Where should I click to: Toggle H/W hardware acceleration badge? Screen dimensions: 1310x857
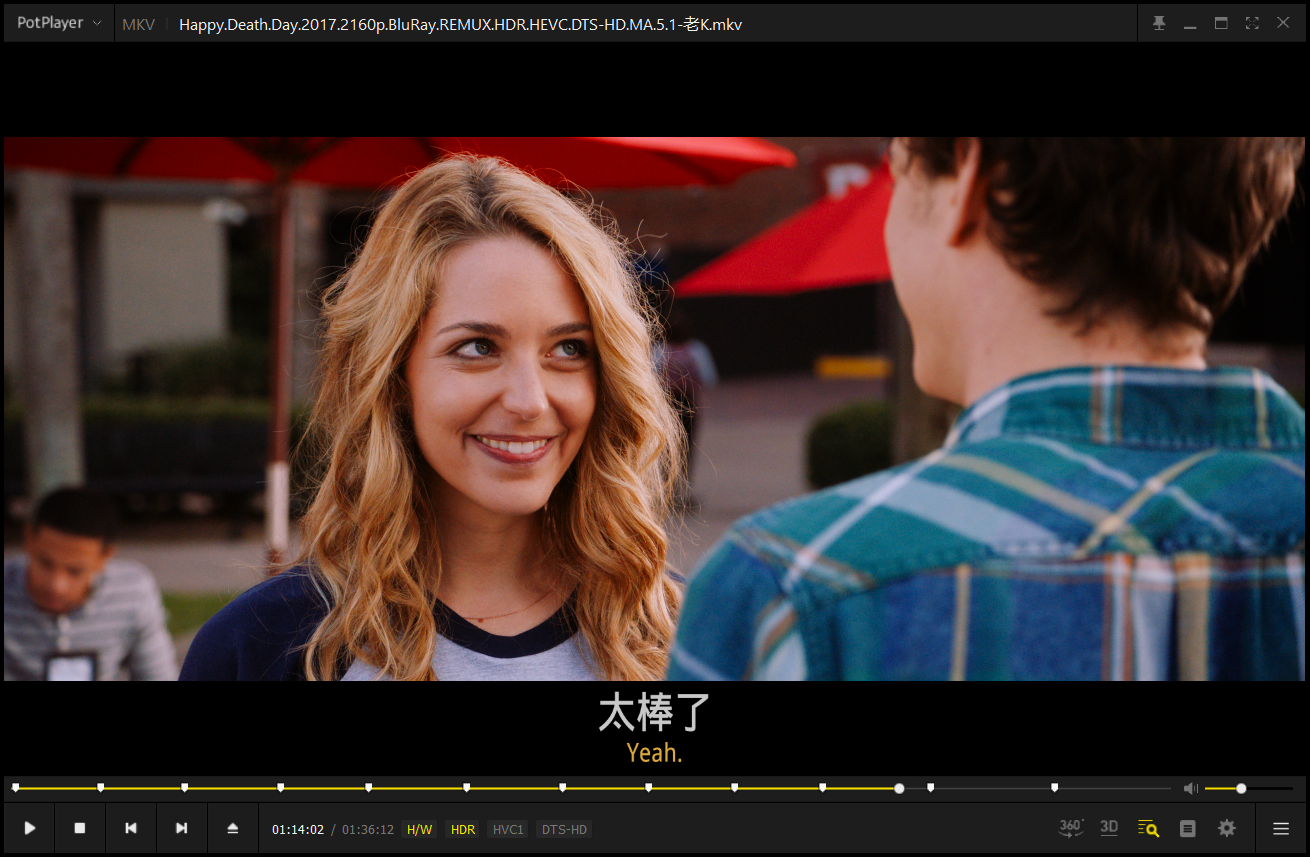coord(419,829)
